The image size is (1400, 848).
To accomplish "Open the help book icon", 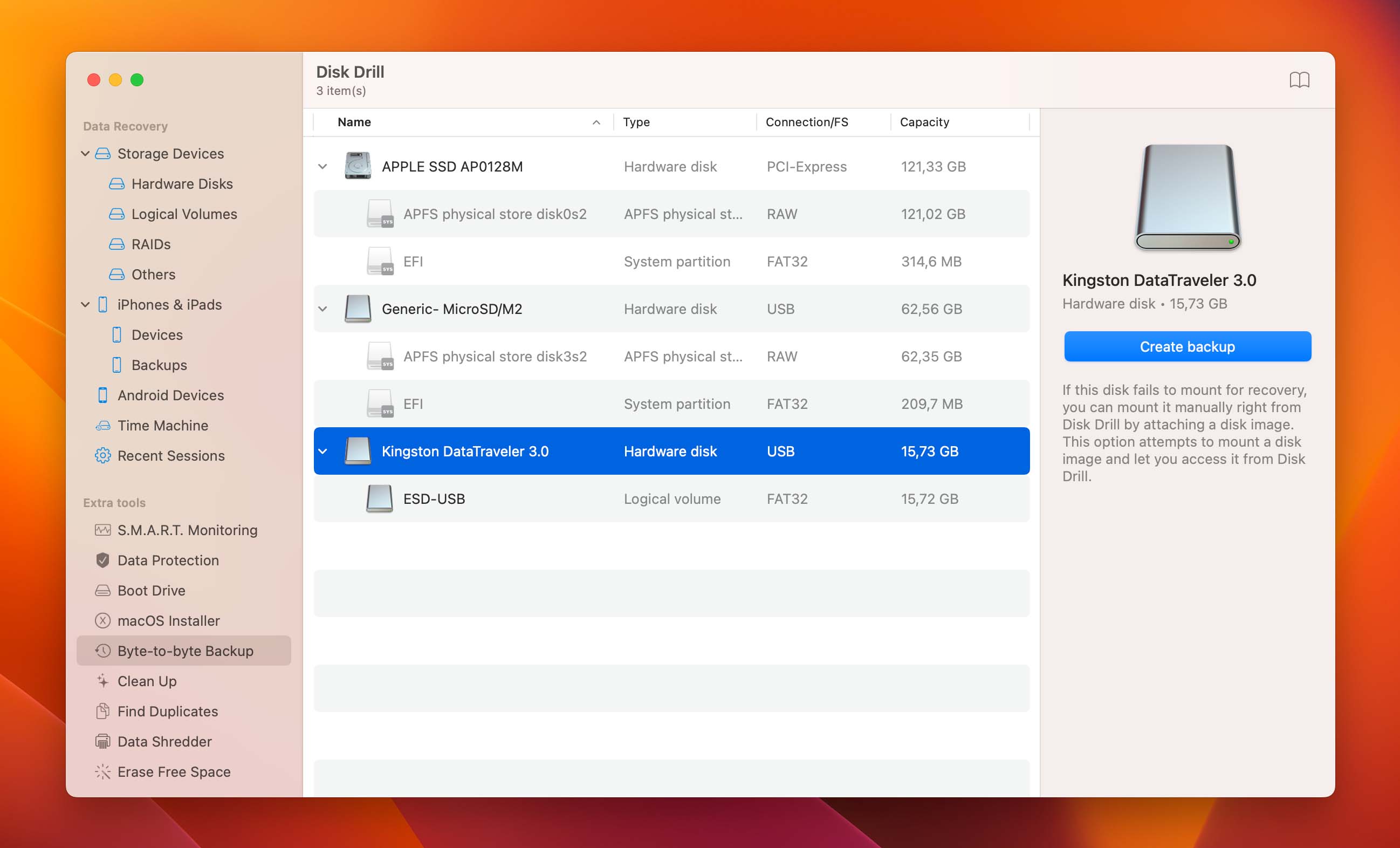I will (x=1299, y=80).
